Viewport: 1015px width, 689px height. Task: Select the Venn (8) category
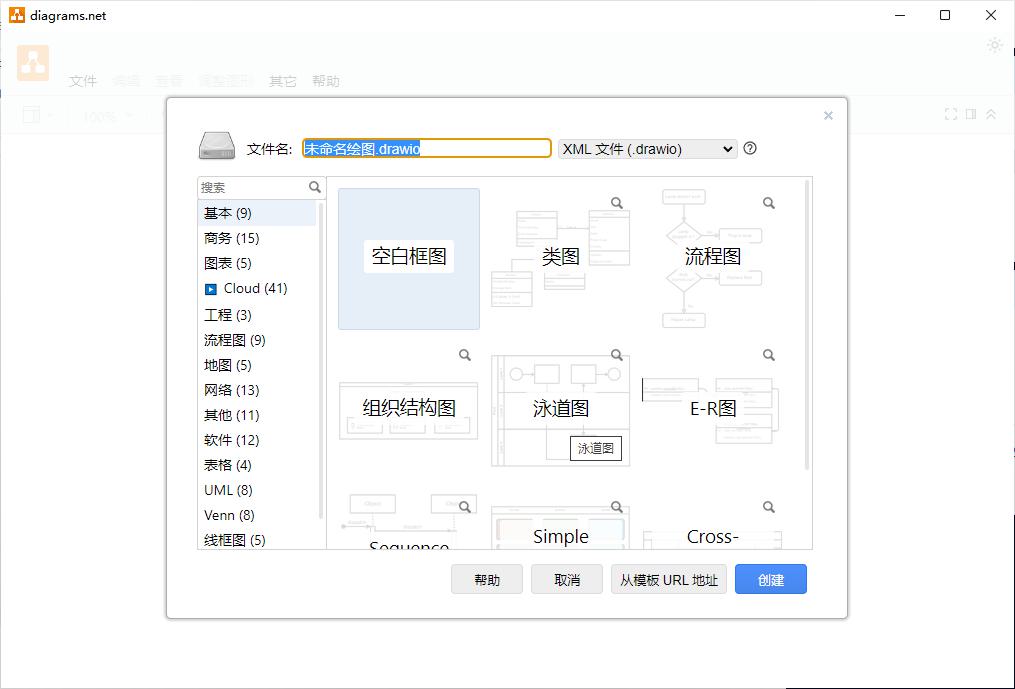257,515
